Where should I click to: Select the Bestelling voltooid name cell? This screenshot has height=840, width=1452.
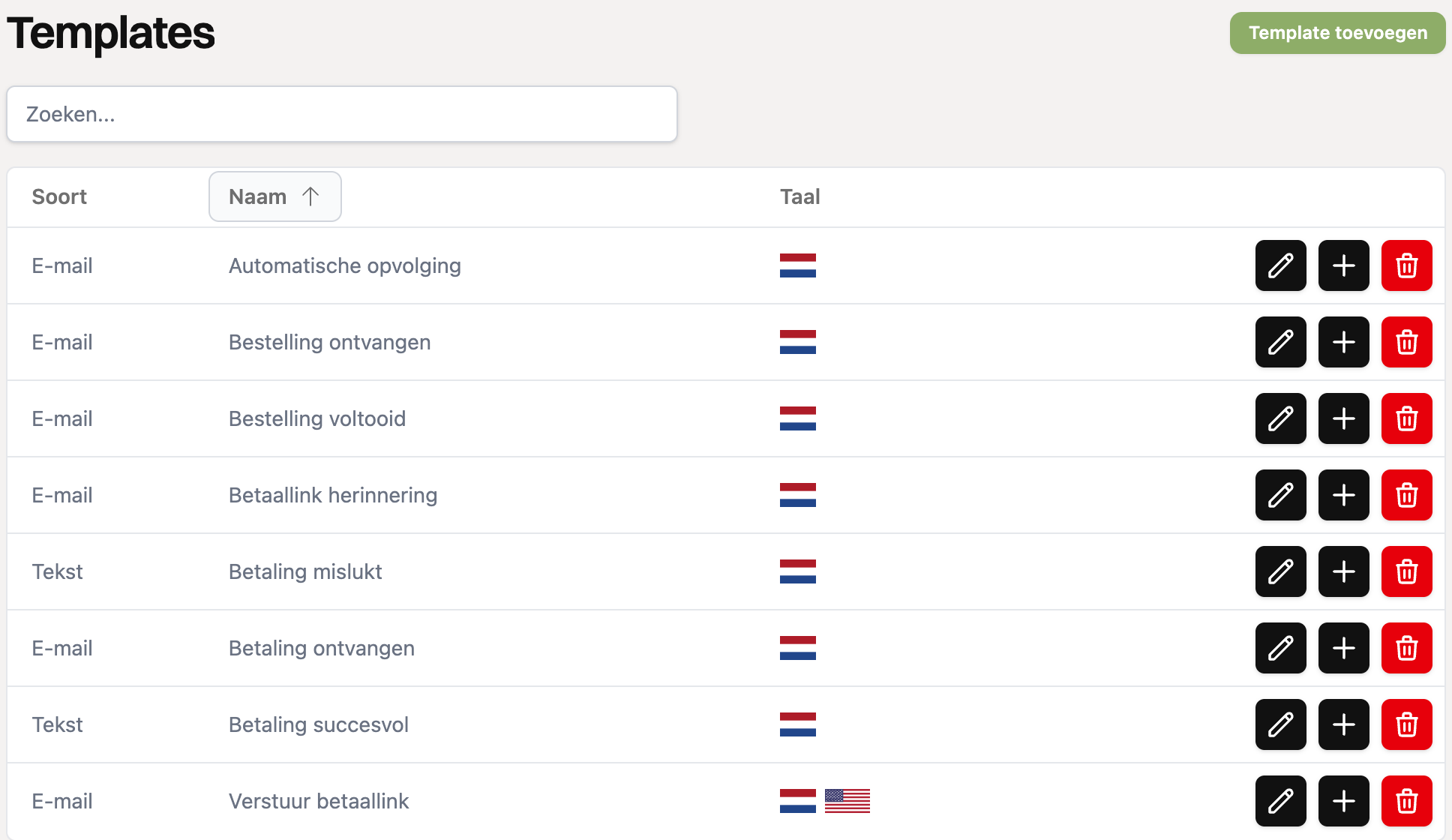[317, 418]
